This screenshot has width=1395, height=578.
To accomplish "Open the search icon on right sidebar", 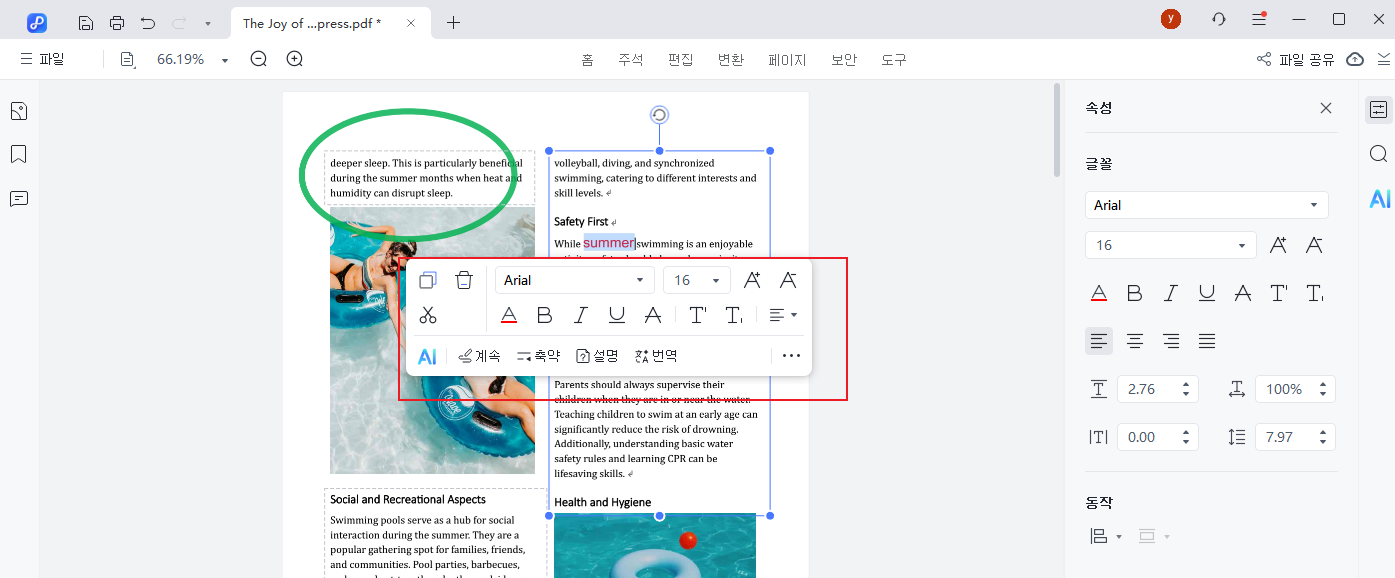I will 1378,154.
